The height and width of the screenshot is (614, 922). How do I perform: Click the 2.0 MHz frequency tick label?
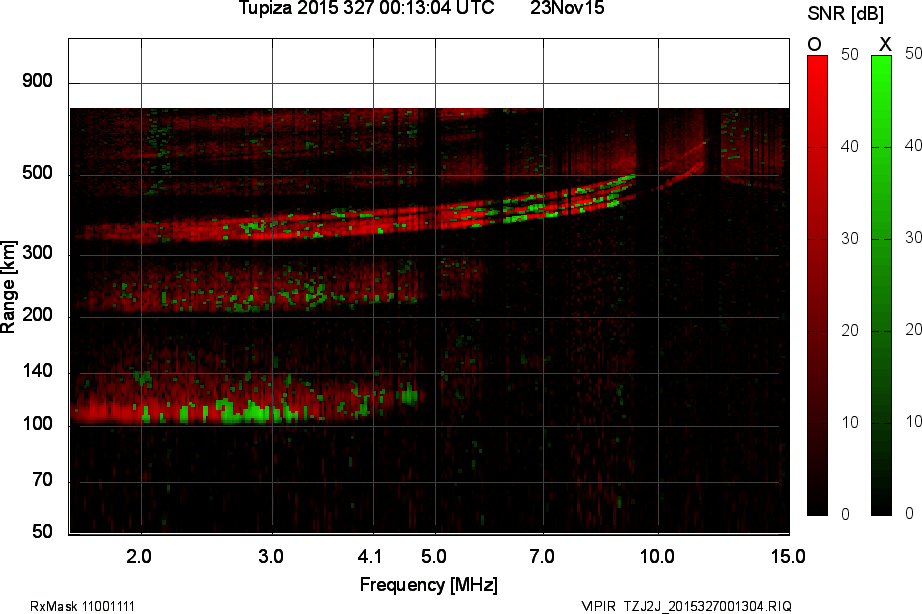(139, 556)
